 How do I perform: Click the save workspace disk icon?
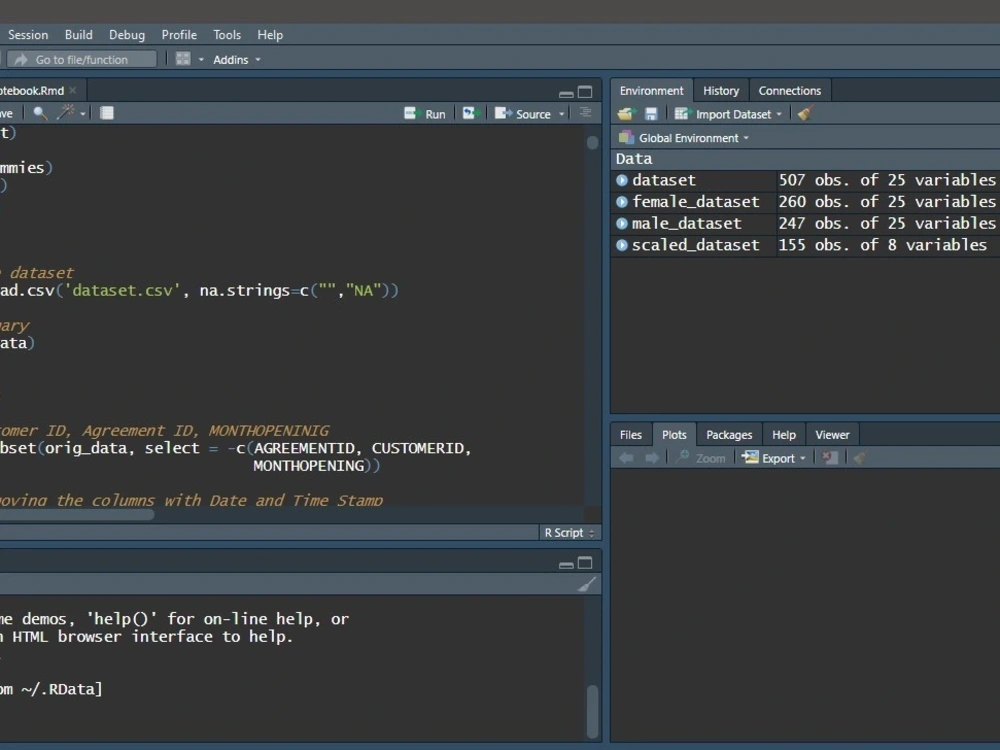point(651,114)
